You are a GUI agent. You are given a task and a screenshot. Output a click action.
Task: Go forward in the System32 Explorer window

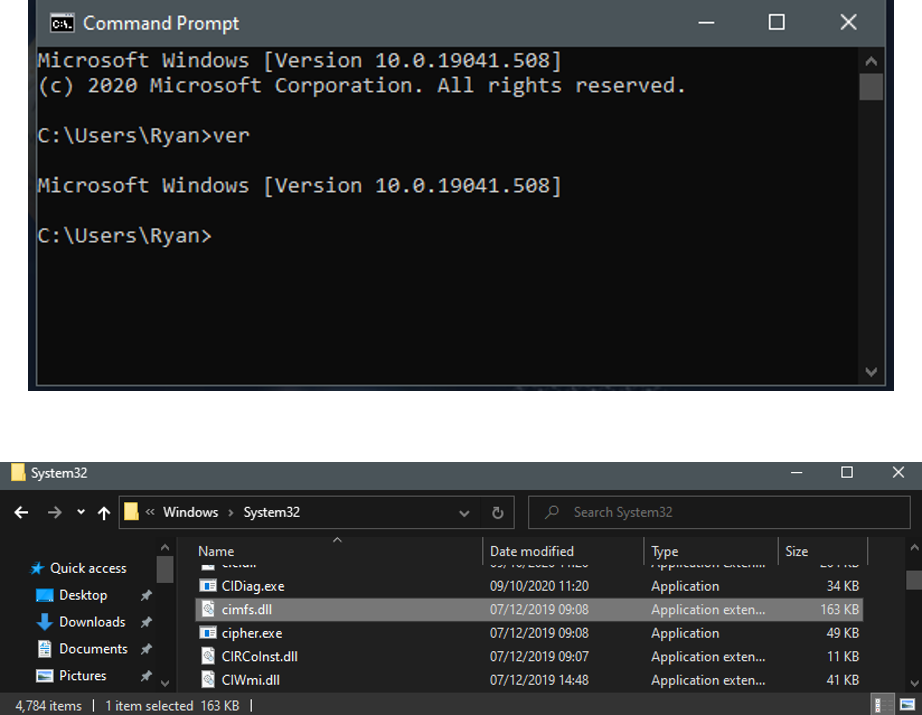pyautogui.click(x=54, y=513)
